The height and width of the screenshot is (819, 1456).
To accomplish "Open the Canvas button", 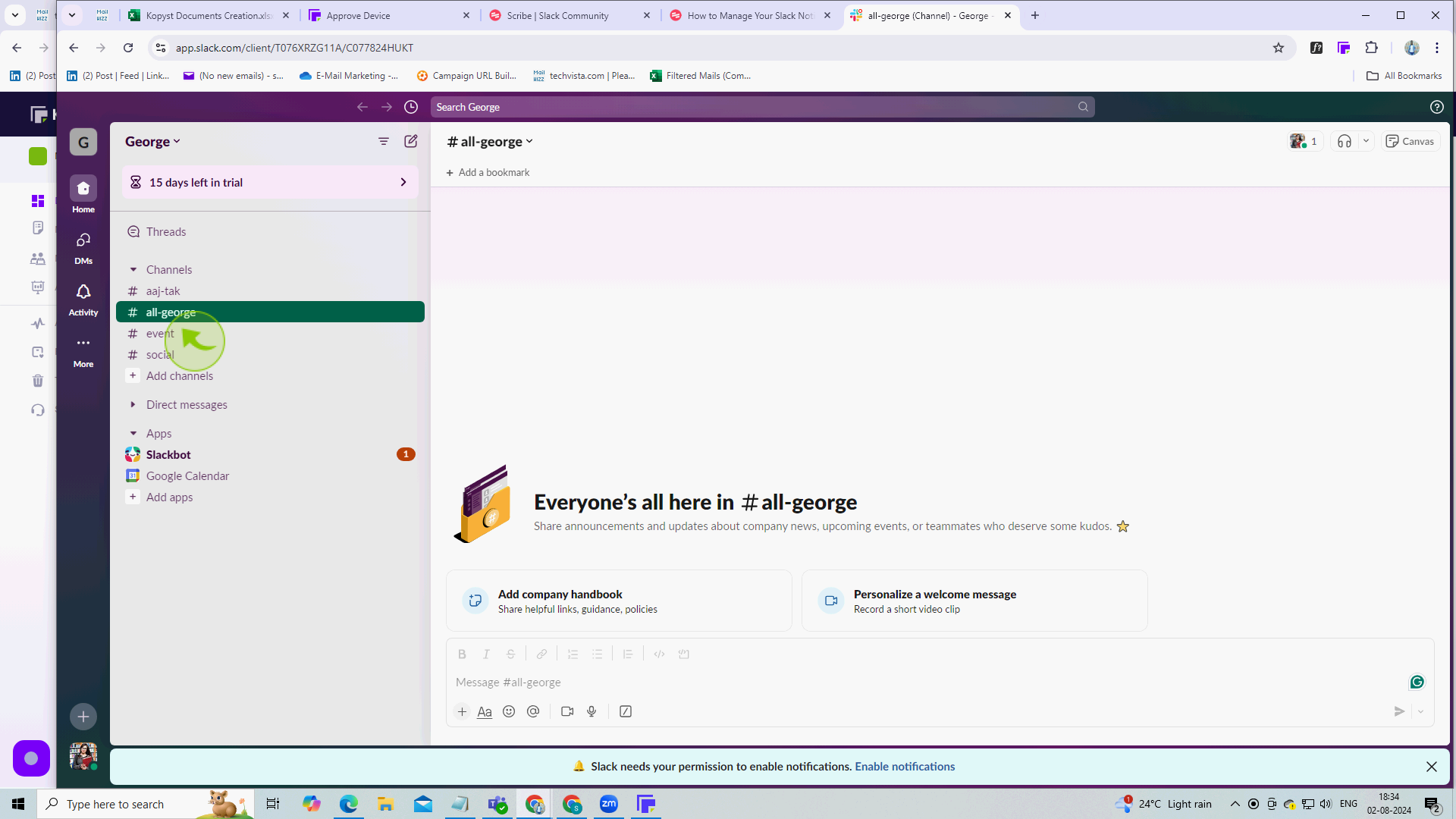I will tap(1410, 141).
